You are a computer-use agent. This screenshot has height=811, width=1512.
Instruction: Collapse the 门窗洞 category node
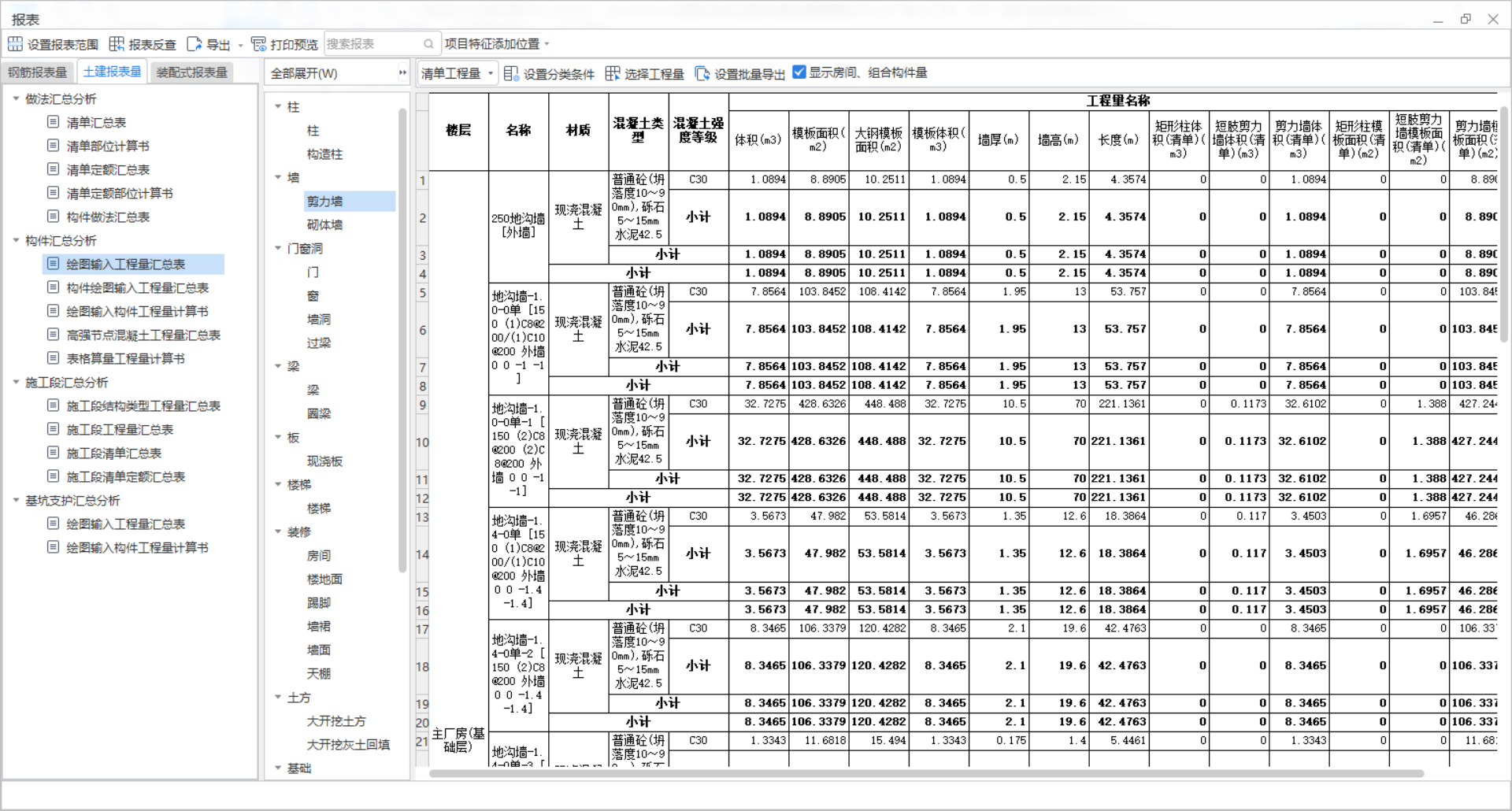[x=278, y=248]
